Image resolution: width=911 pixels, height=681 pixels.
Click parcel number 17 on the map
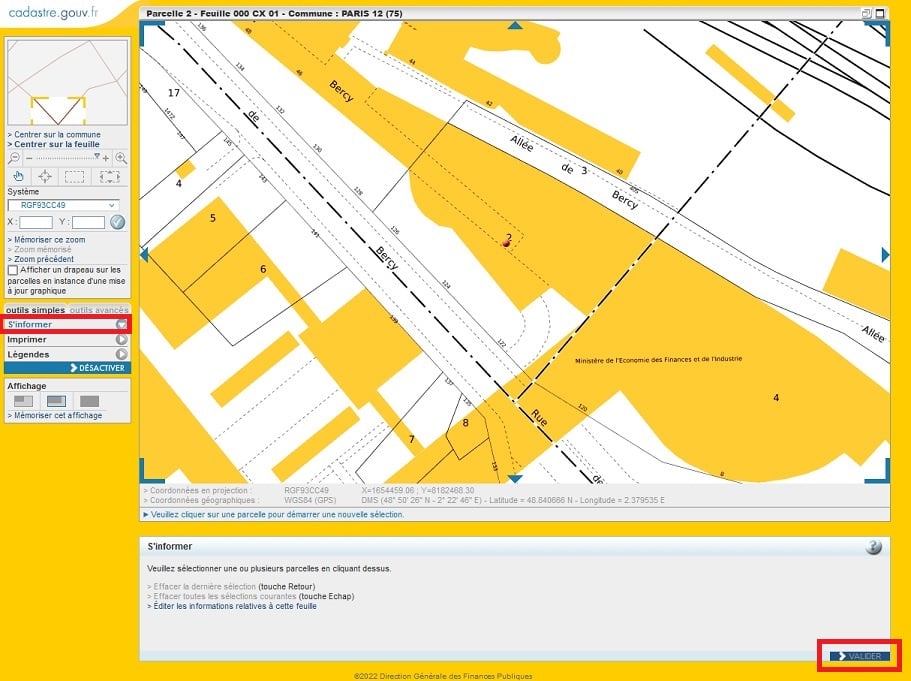pos(174,93)
